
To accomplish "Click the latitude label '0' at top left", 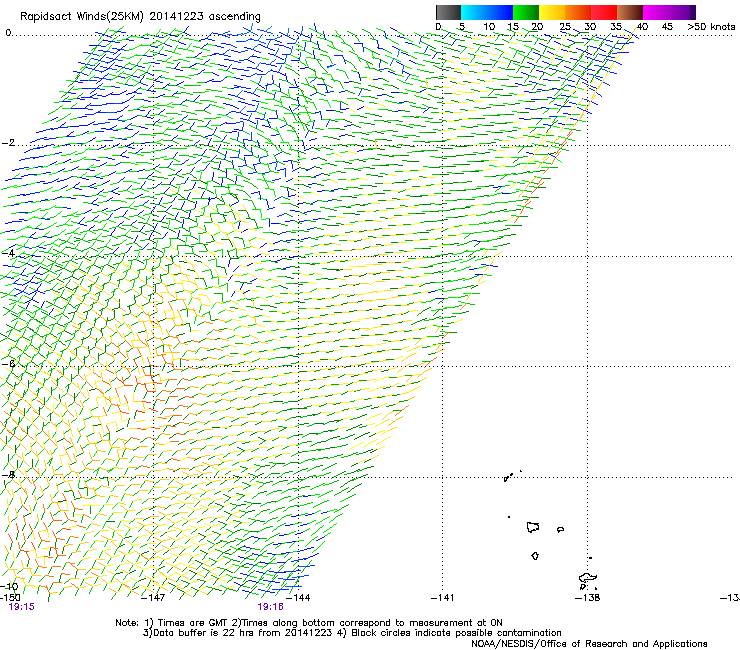I will (8, 33).
